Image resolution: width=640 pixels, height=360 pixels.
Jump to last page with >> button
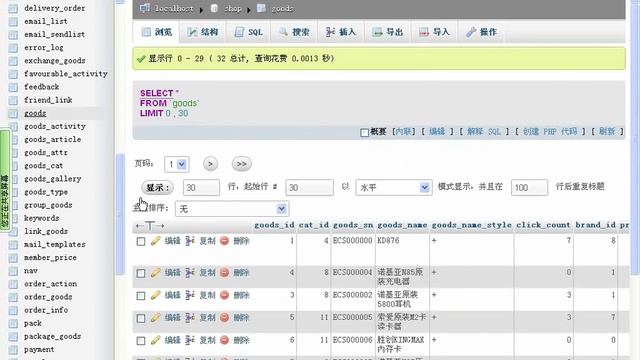pos(241,164)
